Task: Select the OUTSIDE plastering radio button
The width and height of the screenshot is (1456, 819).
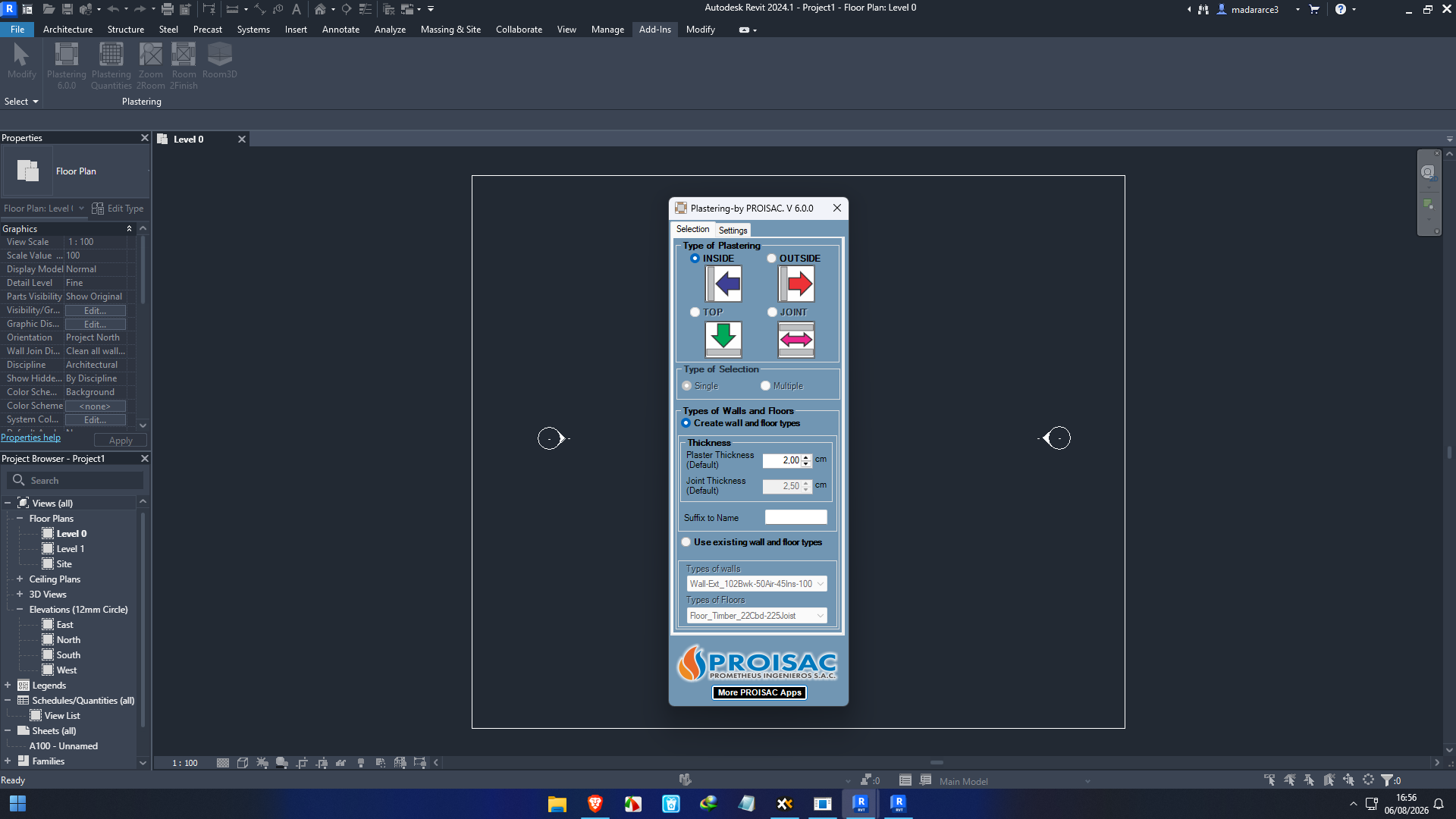Action: tap(771, 259)
